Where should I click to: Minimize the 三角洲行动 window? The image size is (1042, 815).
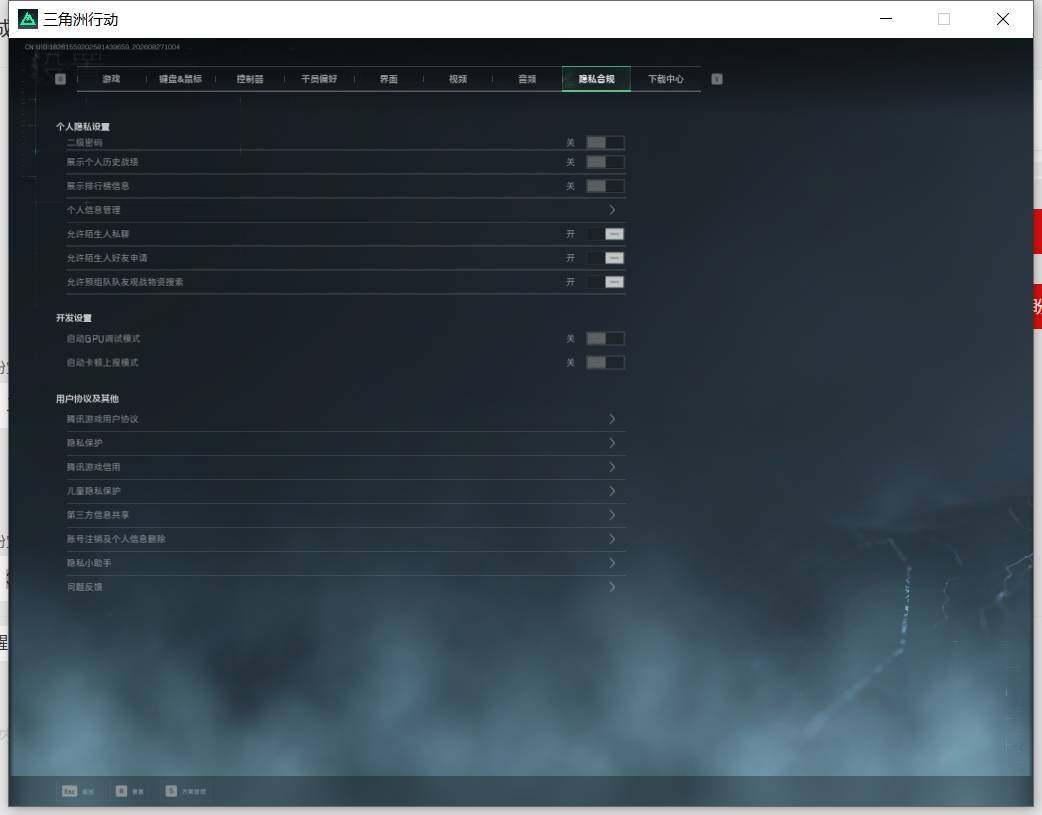pos(886,19)
